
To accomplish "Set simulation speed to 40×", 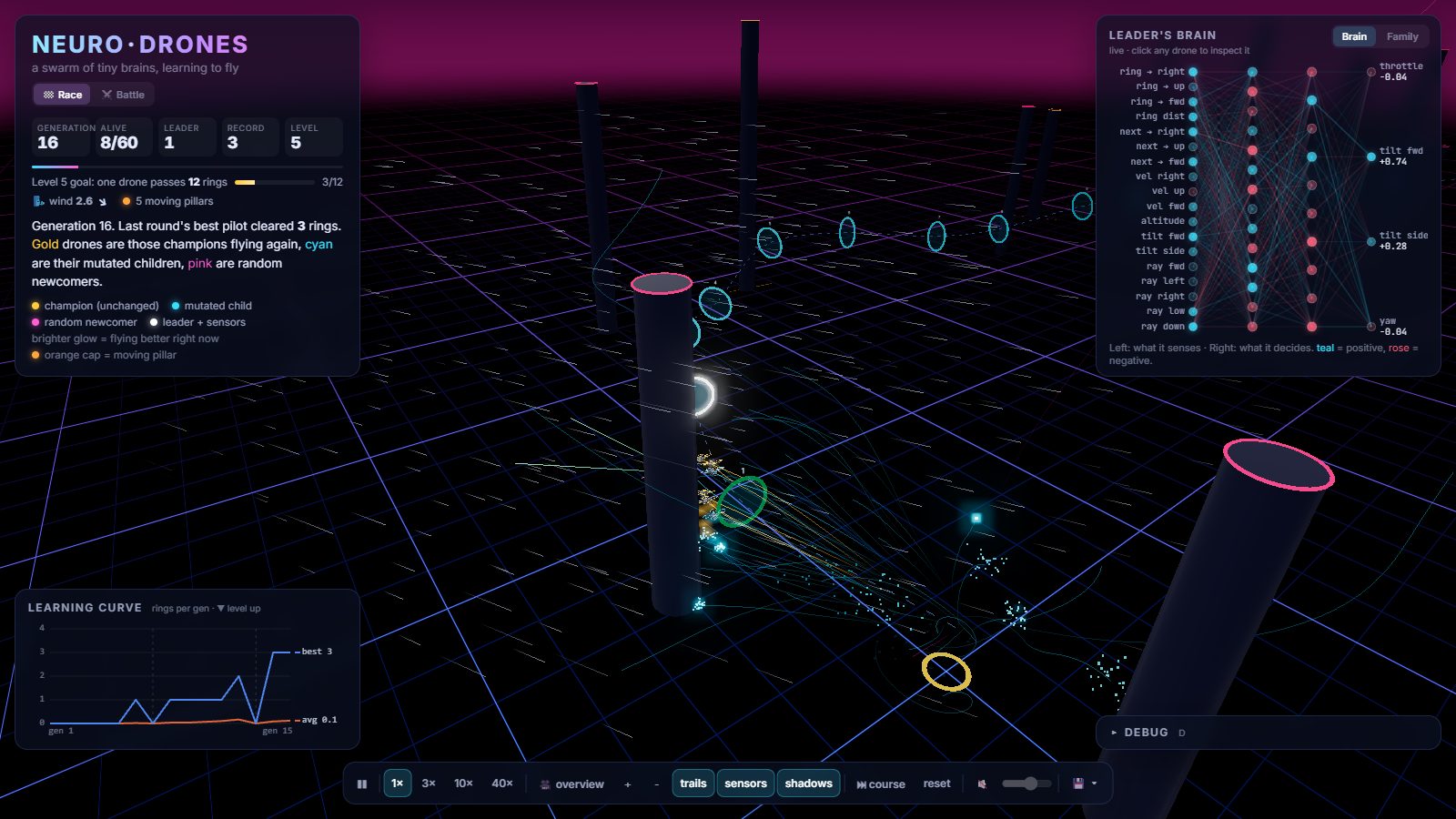I will [502, 784].
